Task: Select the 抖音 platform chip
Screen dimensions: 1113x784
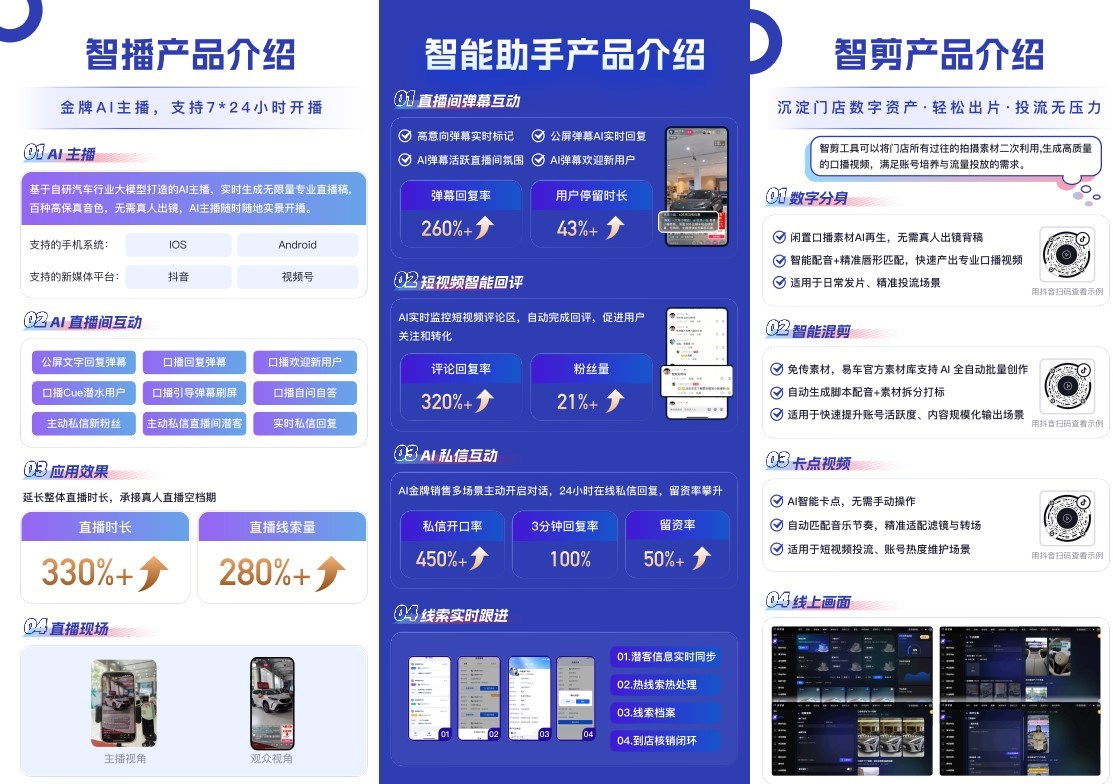Action: pyautogui.click(x=178, y=277)
